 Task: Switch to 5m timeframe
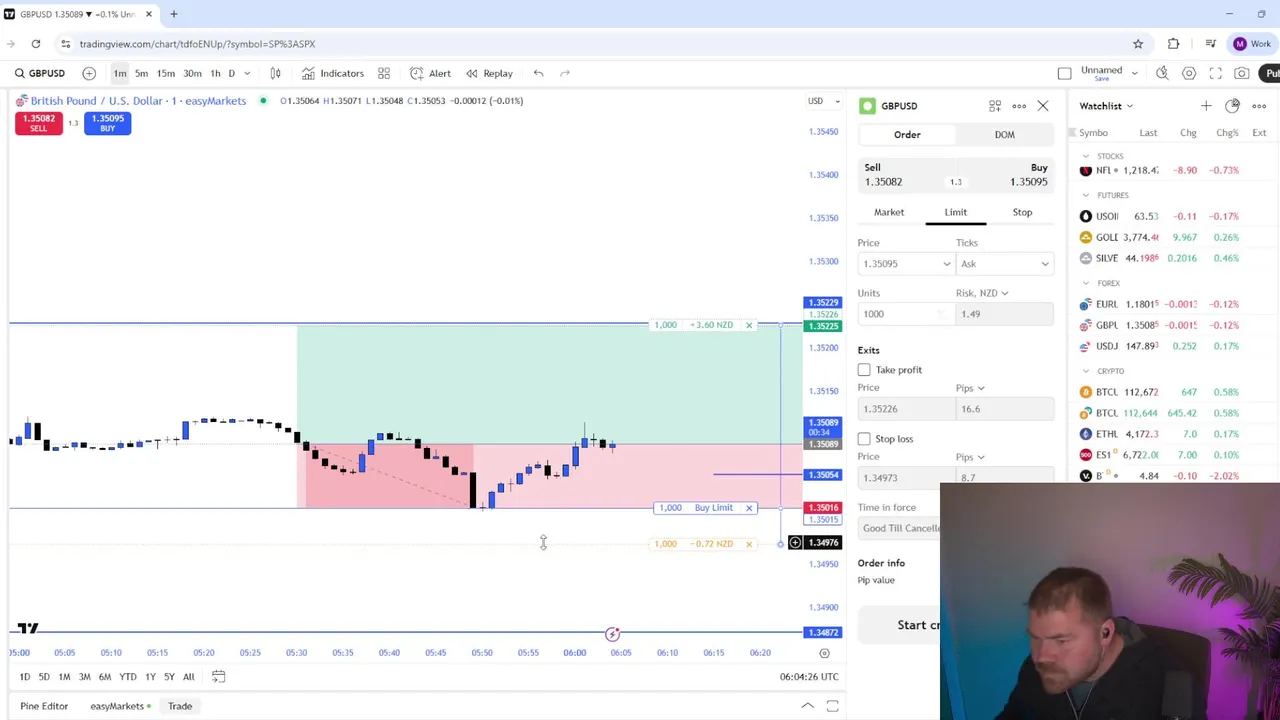point(141,73)
